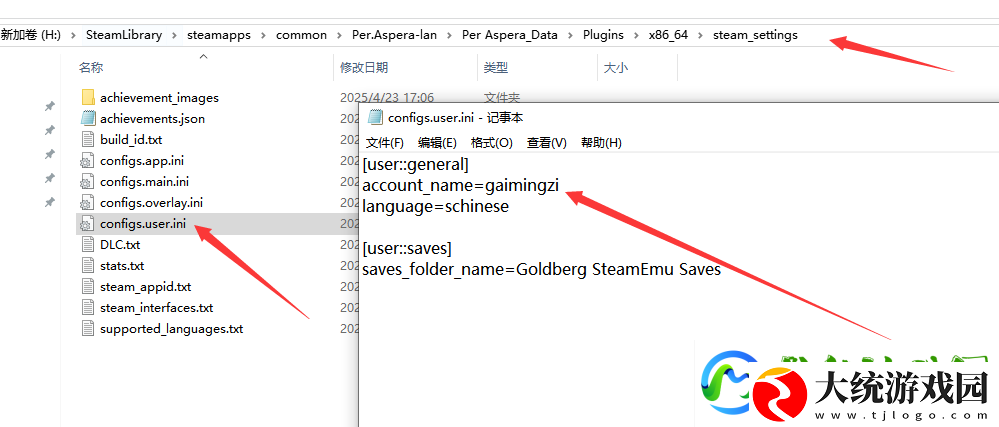Select the file name DLC.txt
999x427 pixels.
tap(120, 245)
